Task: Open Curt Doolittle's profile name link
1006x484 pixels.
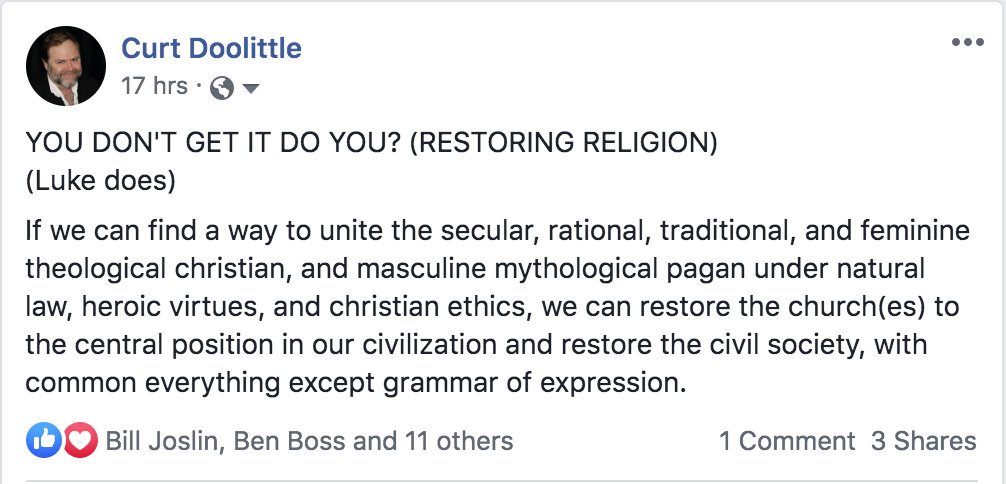Action: (x=211, y=47)
